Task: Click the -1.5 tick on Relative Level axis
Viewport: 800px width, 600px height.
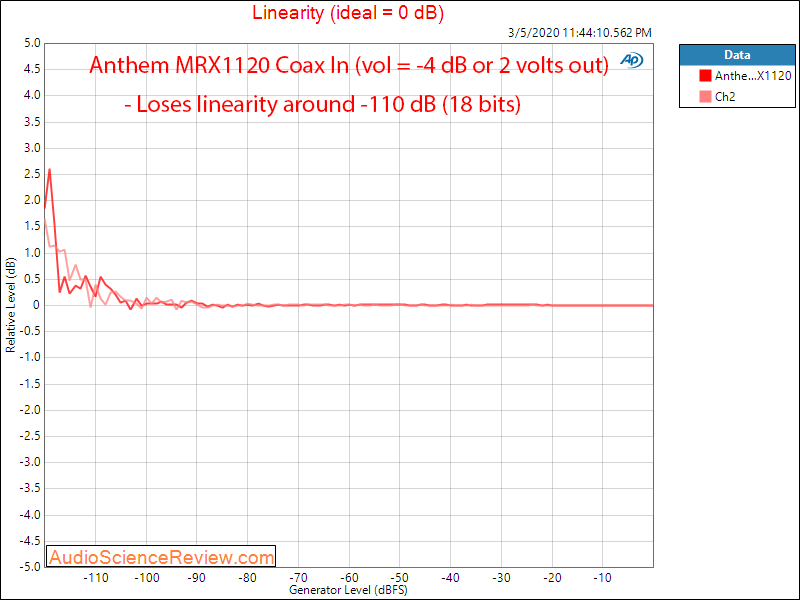Action: pos(30,384)
